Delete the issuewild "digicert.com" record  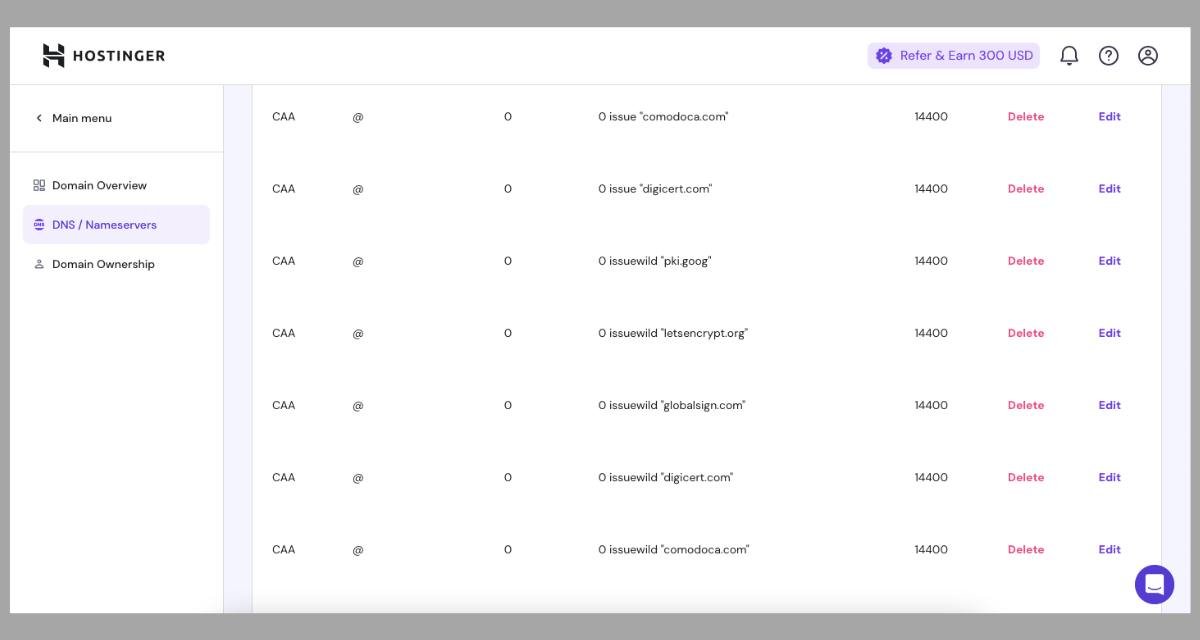tap(1025, 477)
